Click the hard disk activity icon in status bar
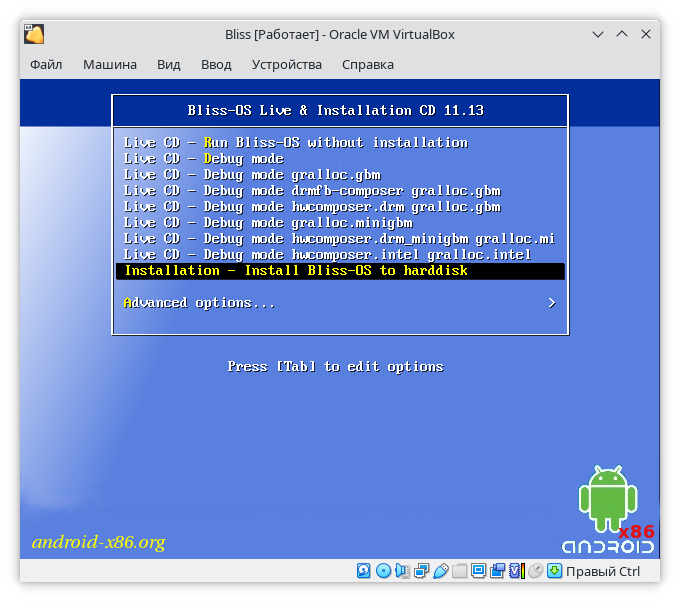Image resolution: width=680 pixels, height=602 pixels. pos(364,571)
